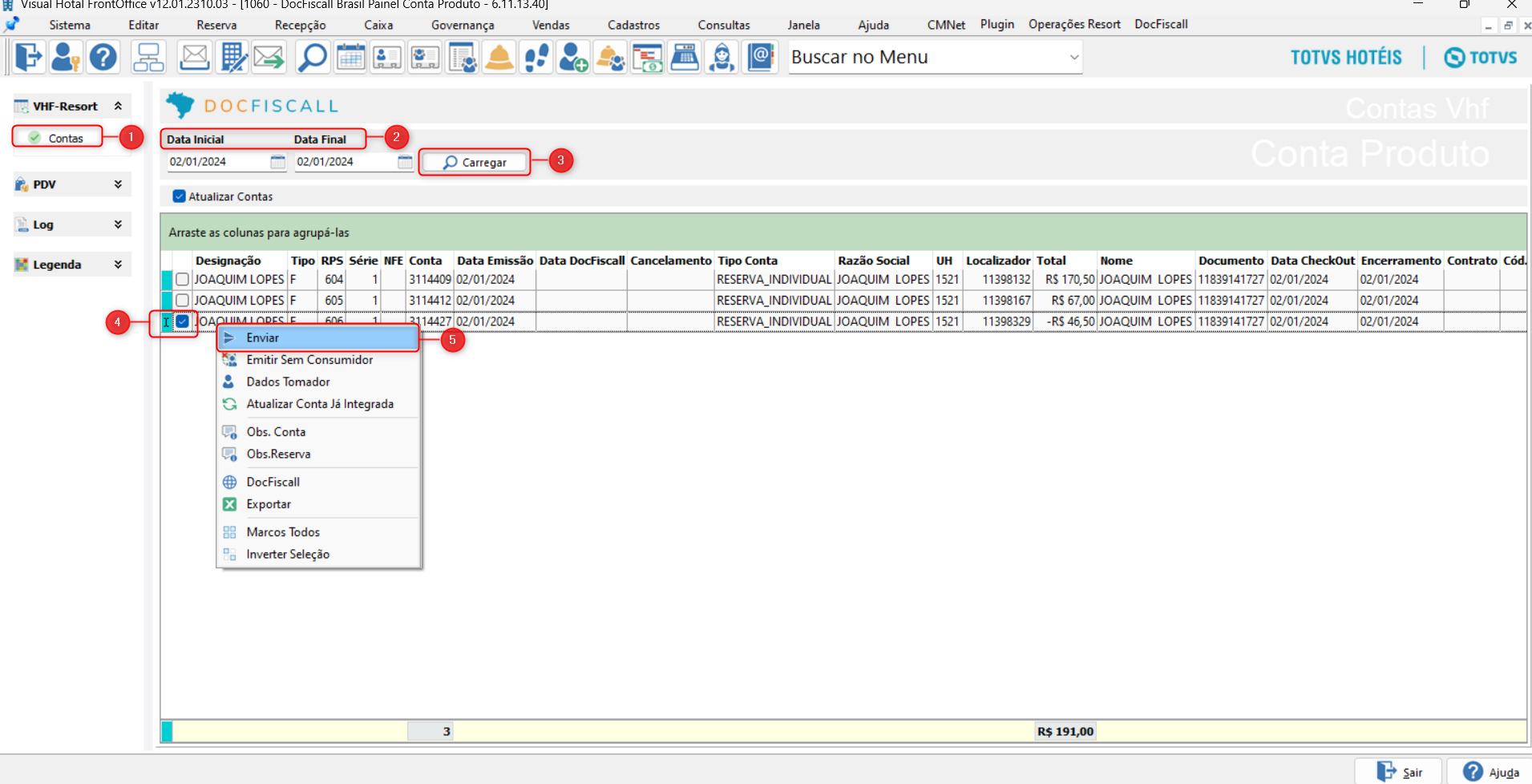The image size is (1532, 784).
Task: Click the bell with people toolbar icon
Action: click(610, 57)
